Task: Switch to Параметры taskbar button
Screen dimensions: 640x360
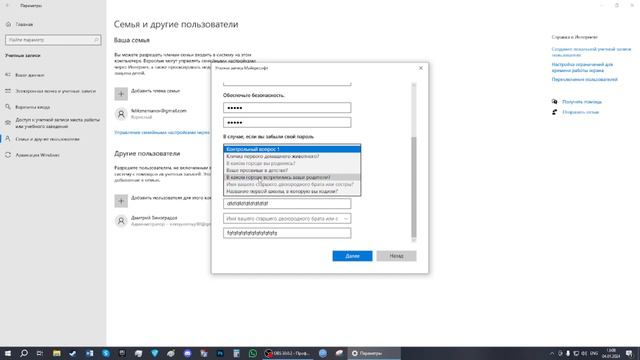Action: point(374,353)
